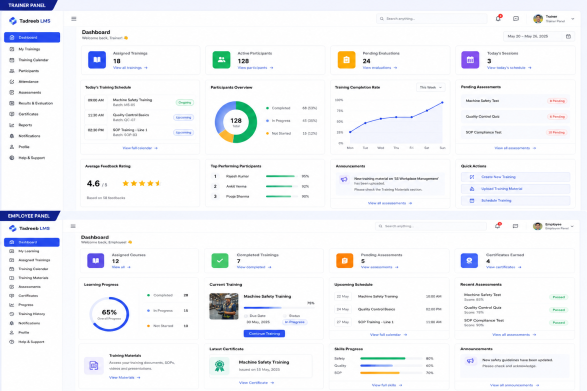Click Upload Training Material quick action

tap(515, 189)
